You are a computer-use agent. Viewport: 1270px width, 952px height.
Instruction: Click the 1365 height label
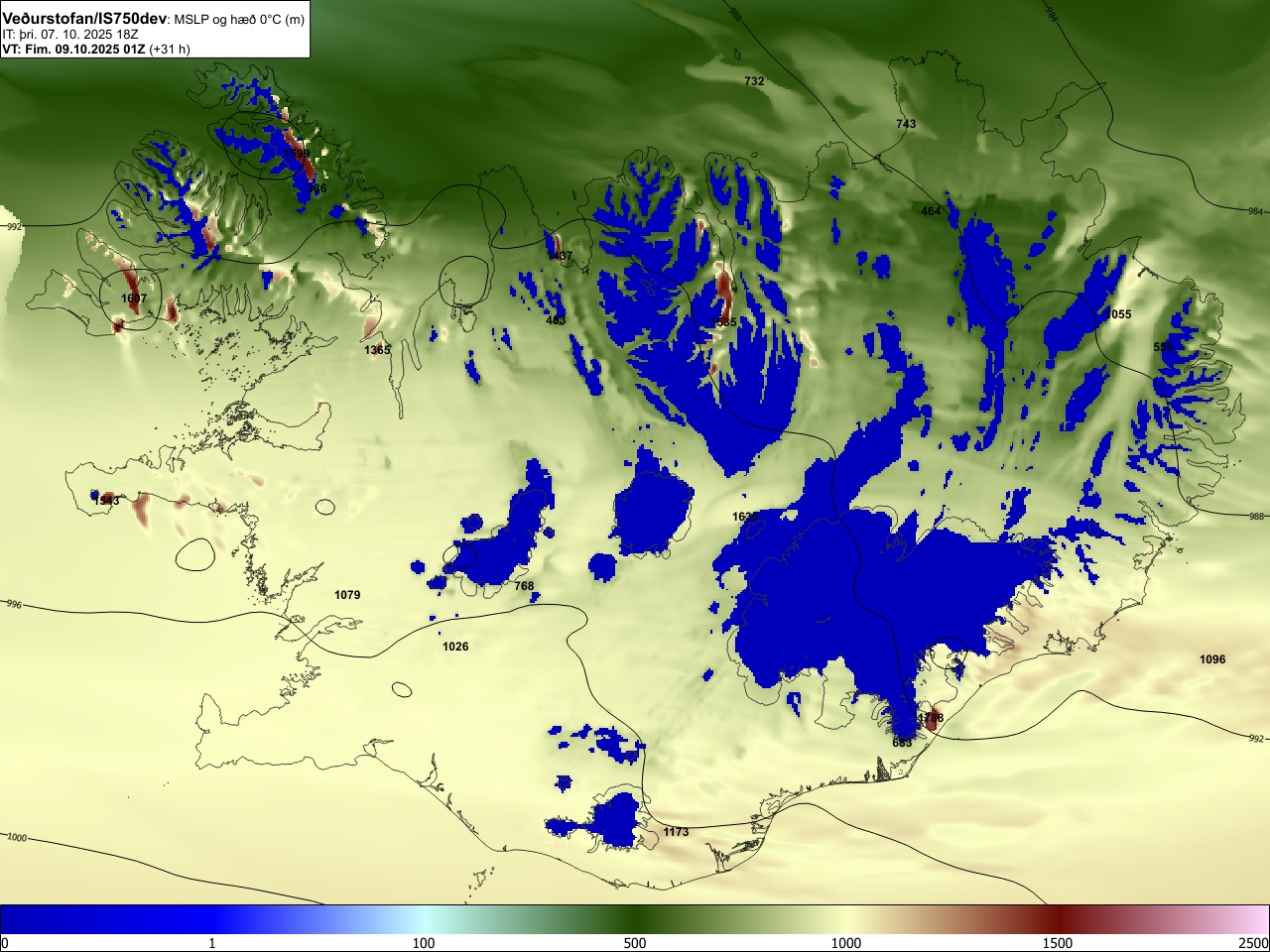(x=377, y=350)
